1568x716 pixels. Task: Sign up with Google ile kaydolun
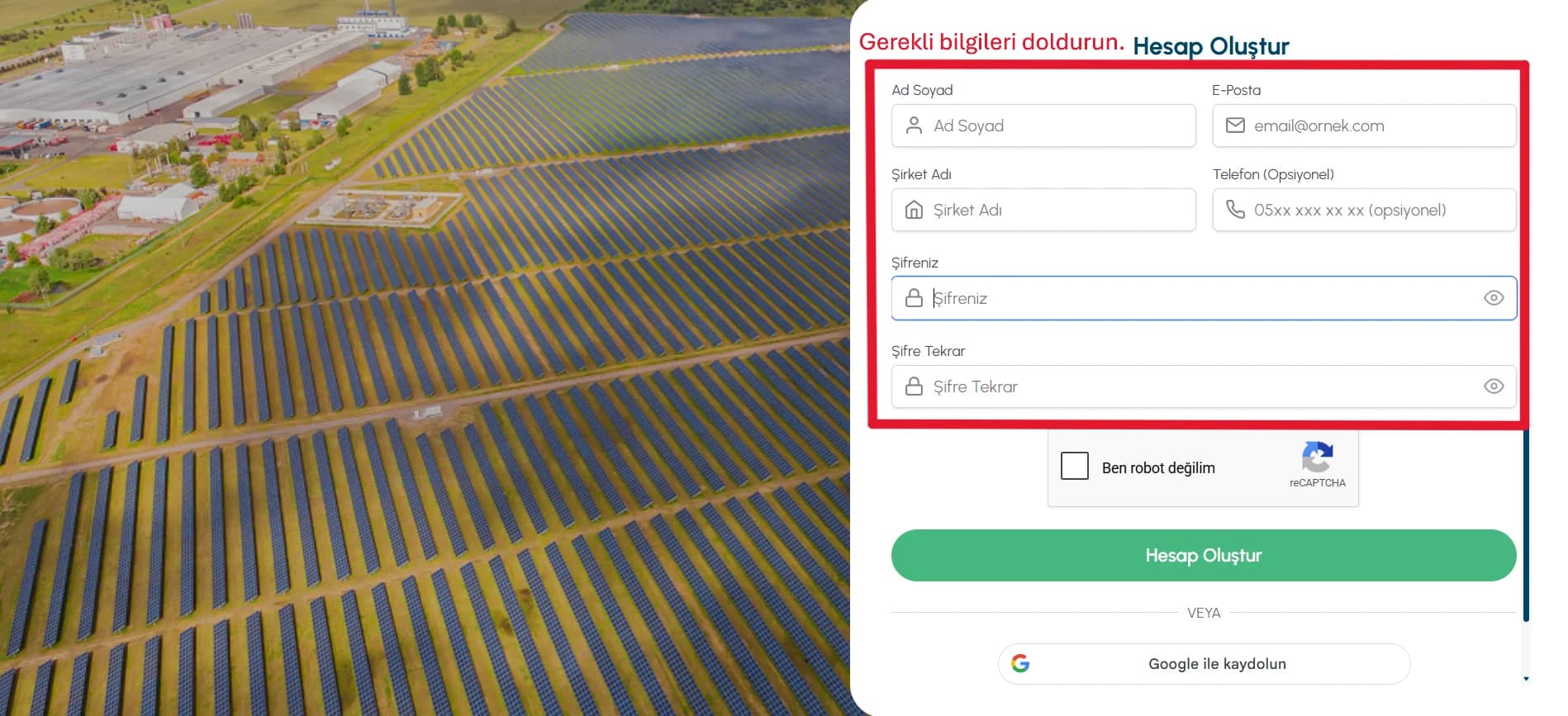pyautogui.click(x=1204, y=664)
